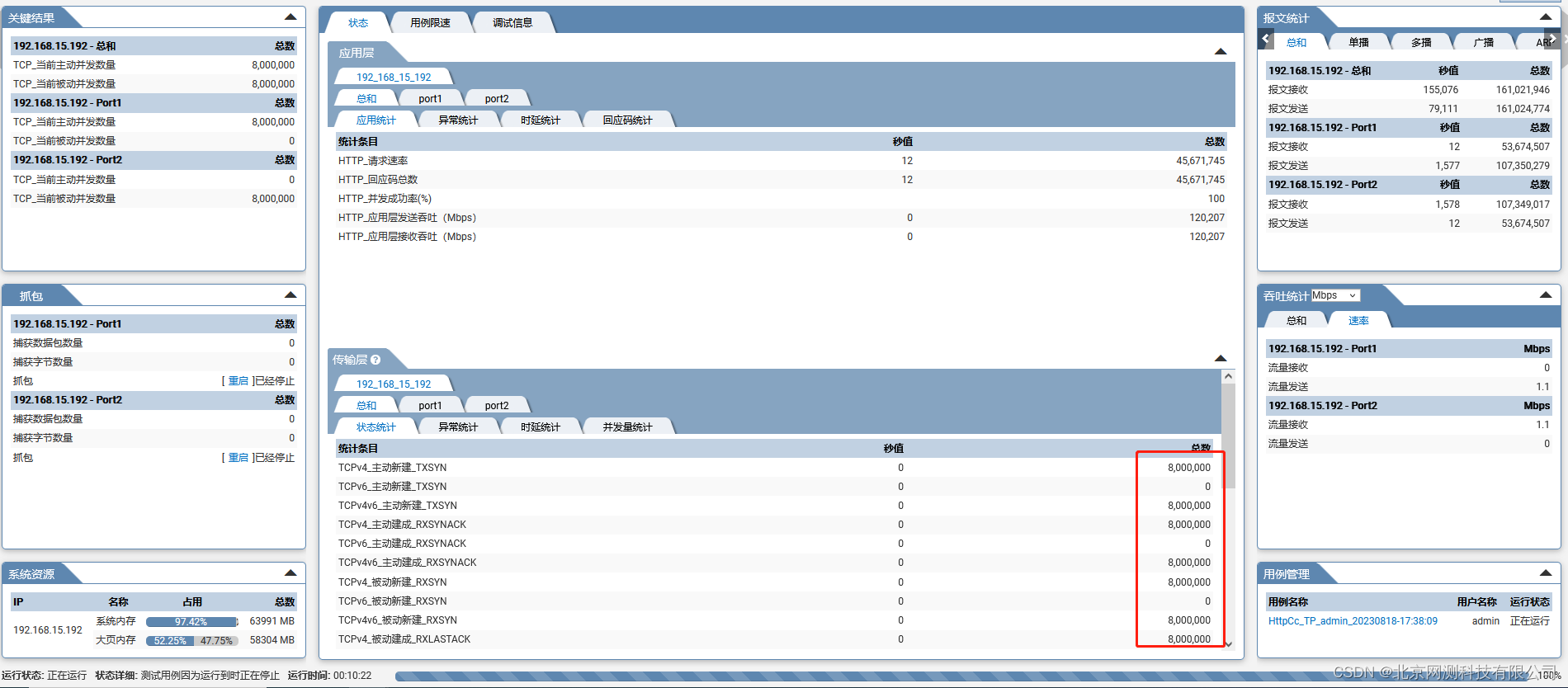Image resolution: width=1568 pixels, height=688 pixels.
Task: Select 传输层 port1 tab
Action: 430,406
